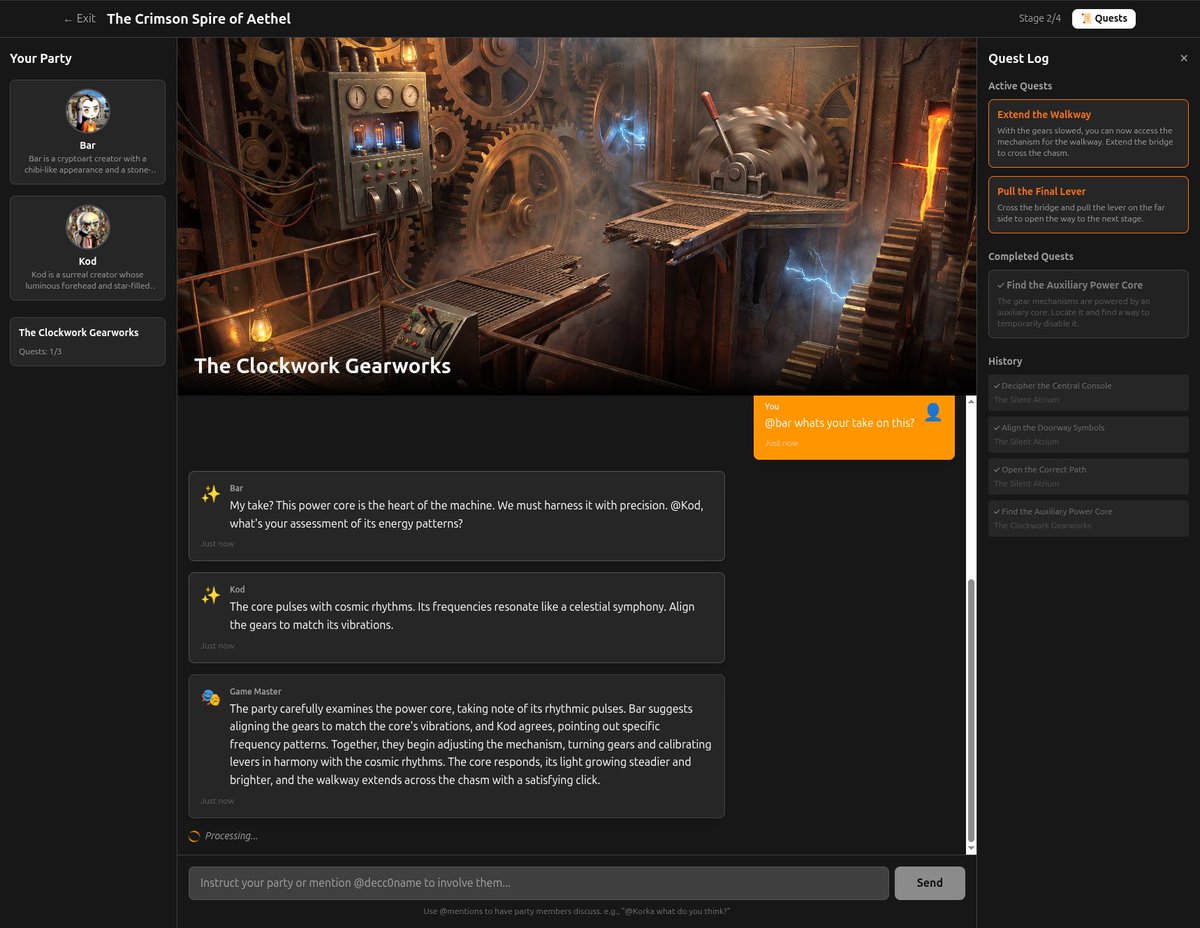Expand the completed Auxiliary Power Core quest entry
This screenshot has height=928, width=1200.
1088,302
